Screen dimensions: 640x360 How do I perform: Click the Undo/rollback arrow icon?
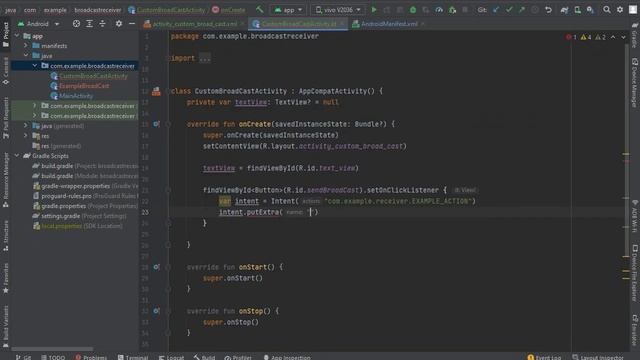click(x=548, y=9)
